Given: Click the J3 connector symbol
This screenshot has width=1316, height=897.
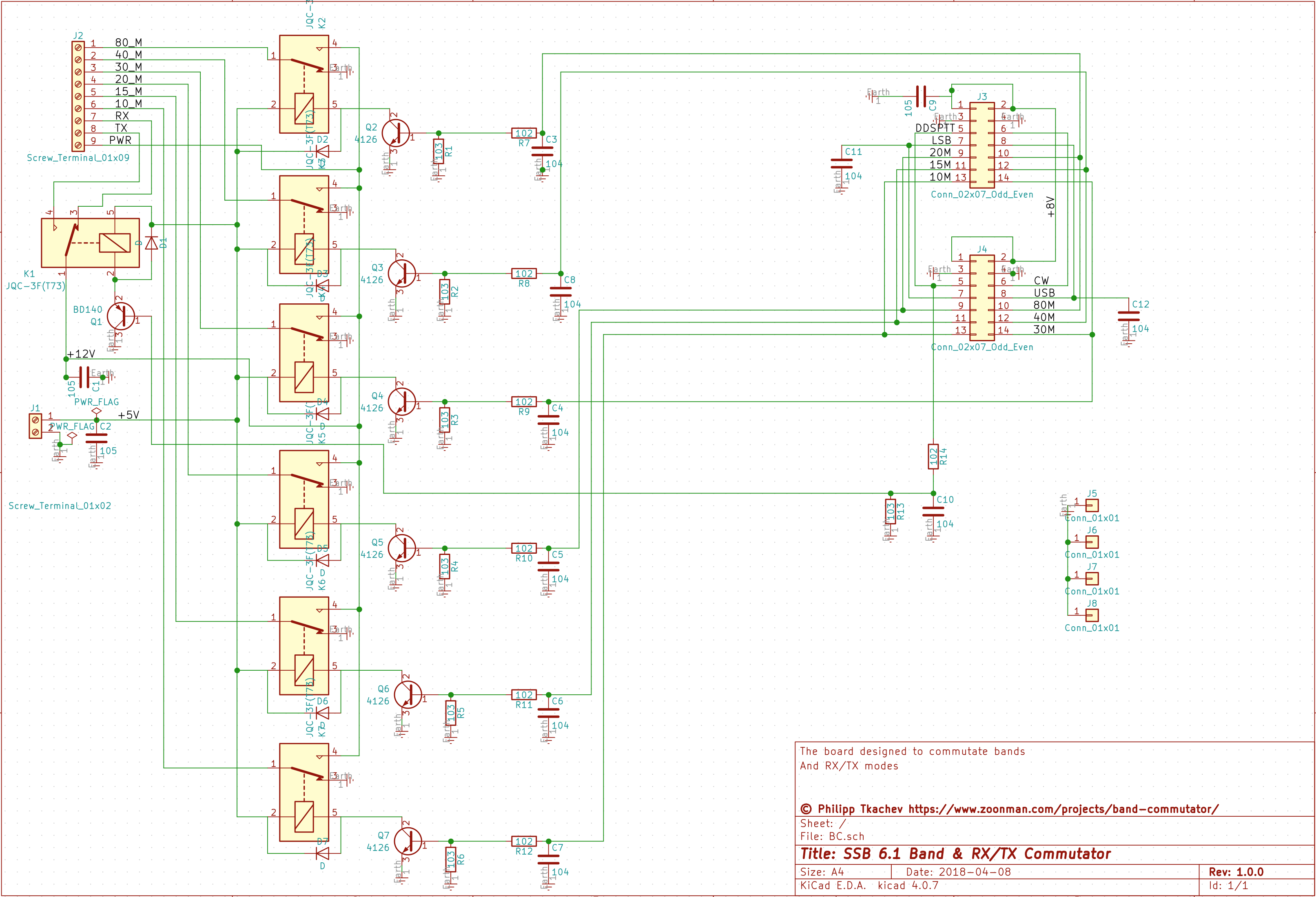Looking at the screenshot, I should click(x=982, y=146).
